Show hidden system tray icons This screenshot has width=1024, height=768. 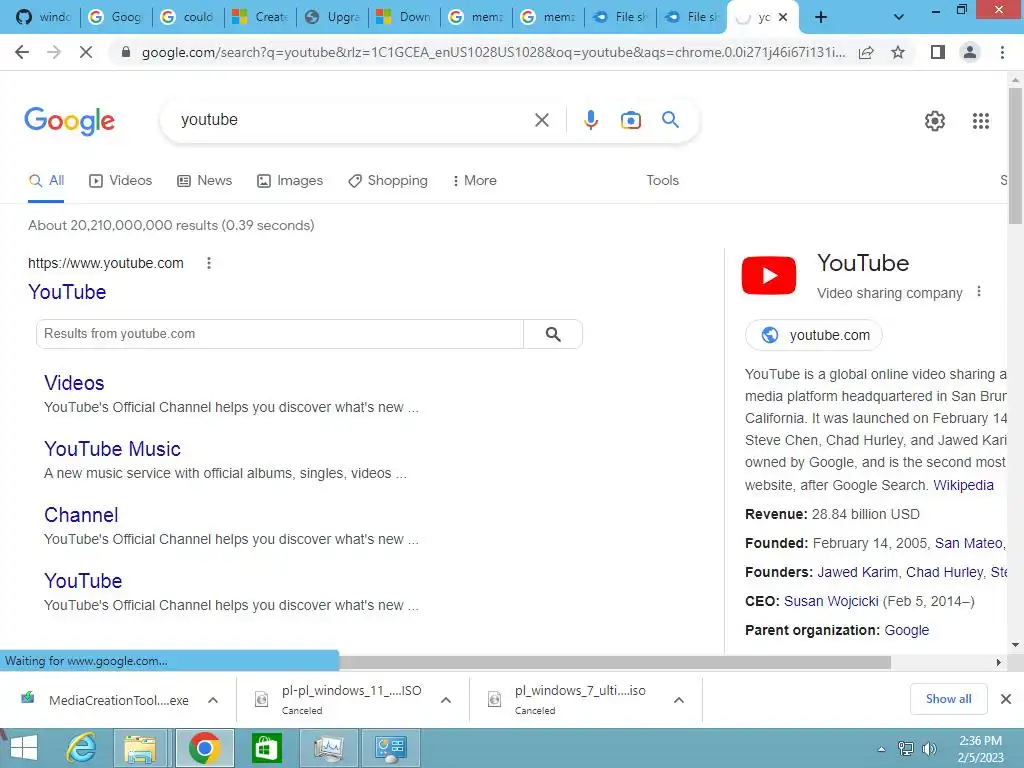point(881,749)
